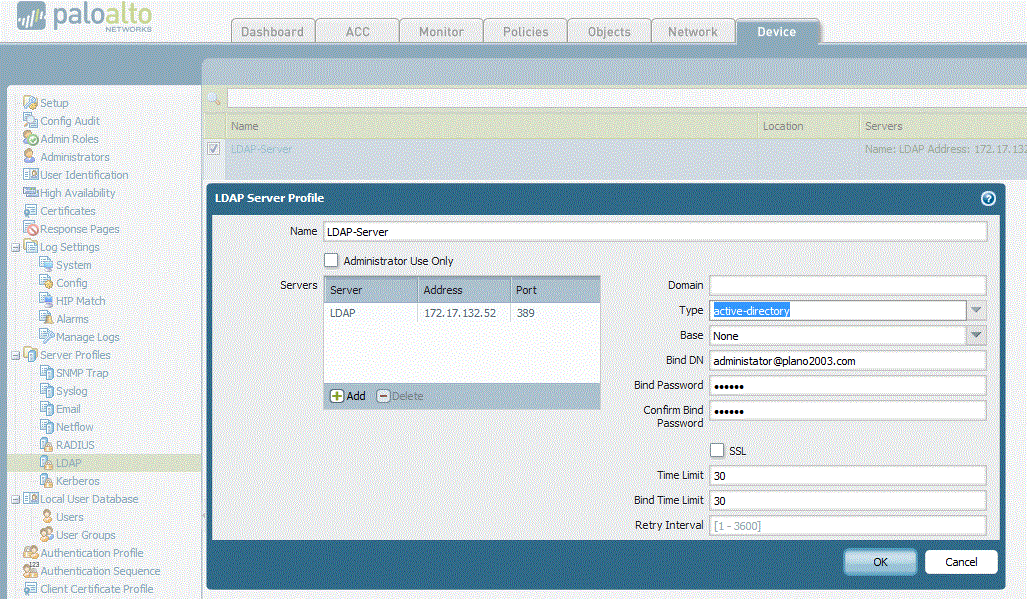Open the RADIUS server profiles

click(x=45, y=444)
